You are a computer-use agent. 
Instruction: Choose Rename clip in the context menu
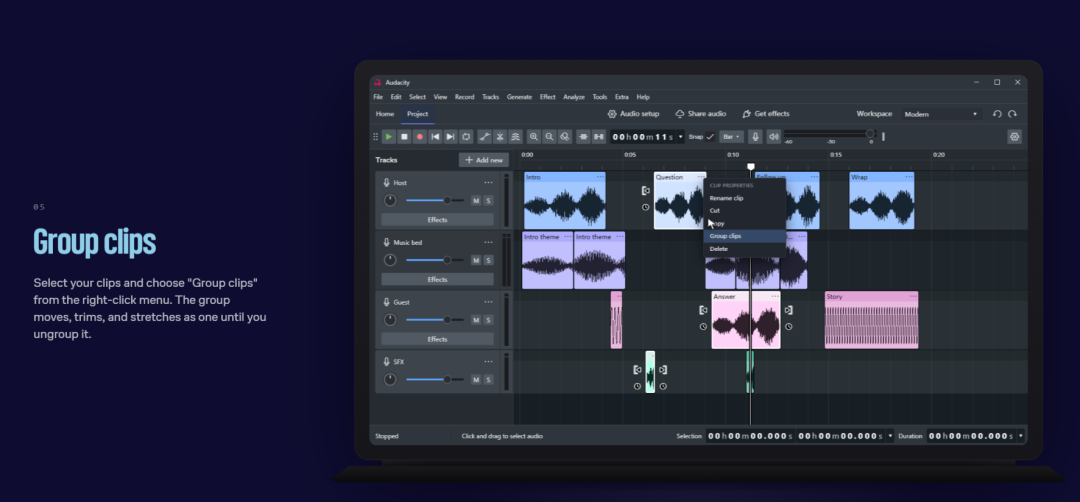click(x=745, y=198)
